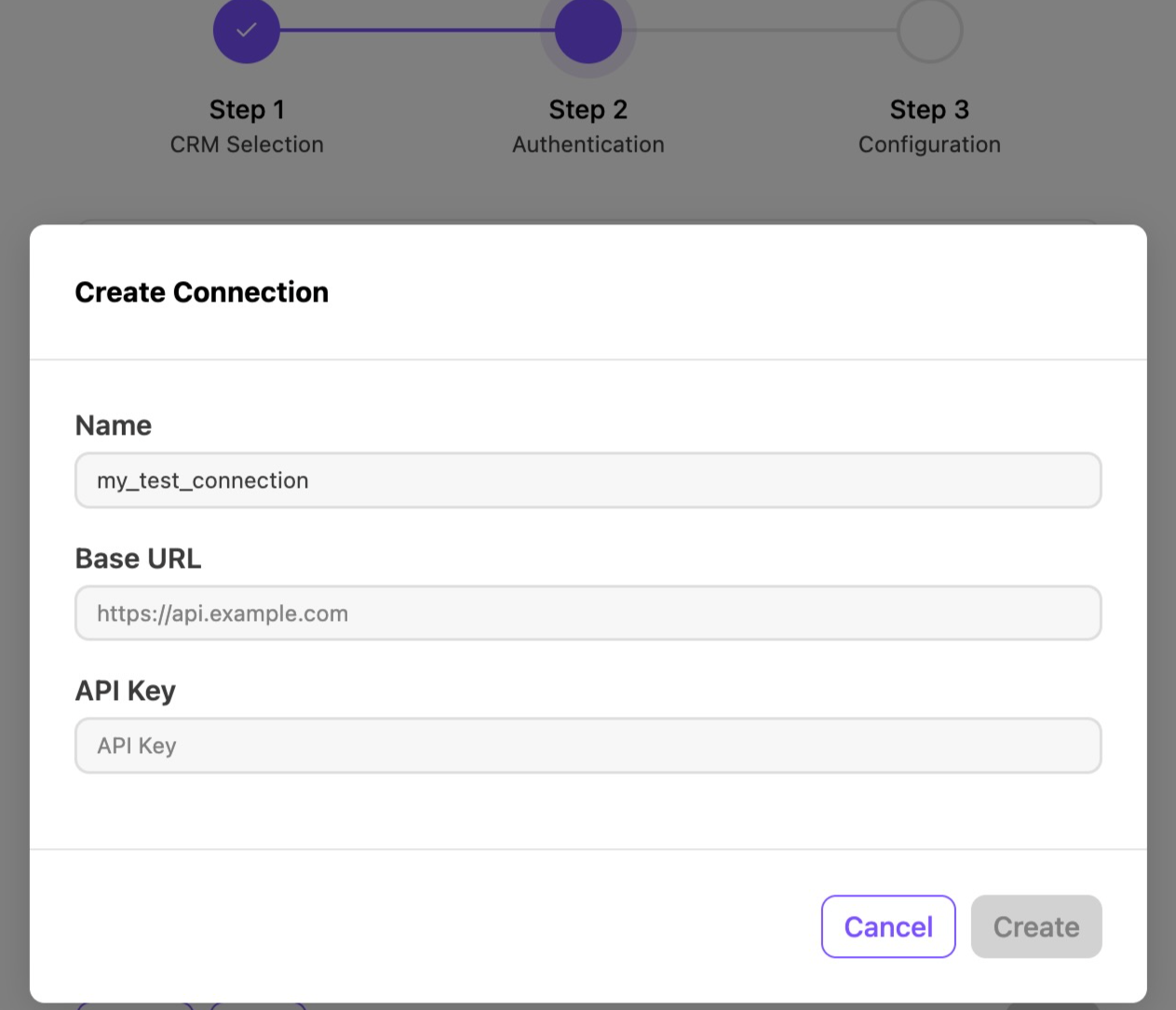Click the "CRM Selection" step label
Image resolution: width=1176 pixels, height=1010 pixels.
[x=247, y=144]
